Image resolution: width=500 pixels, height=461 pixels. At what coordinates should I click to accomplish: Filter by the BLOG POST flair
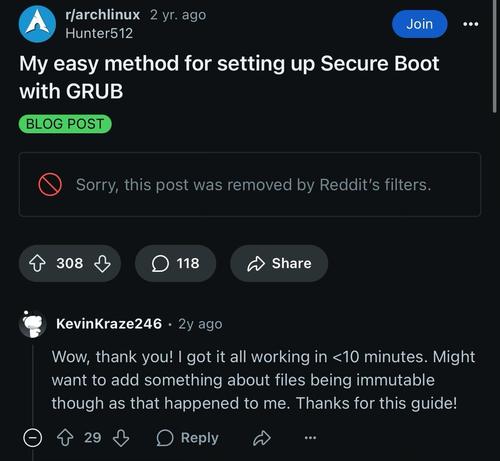[x=65, y=124]
